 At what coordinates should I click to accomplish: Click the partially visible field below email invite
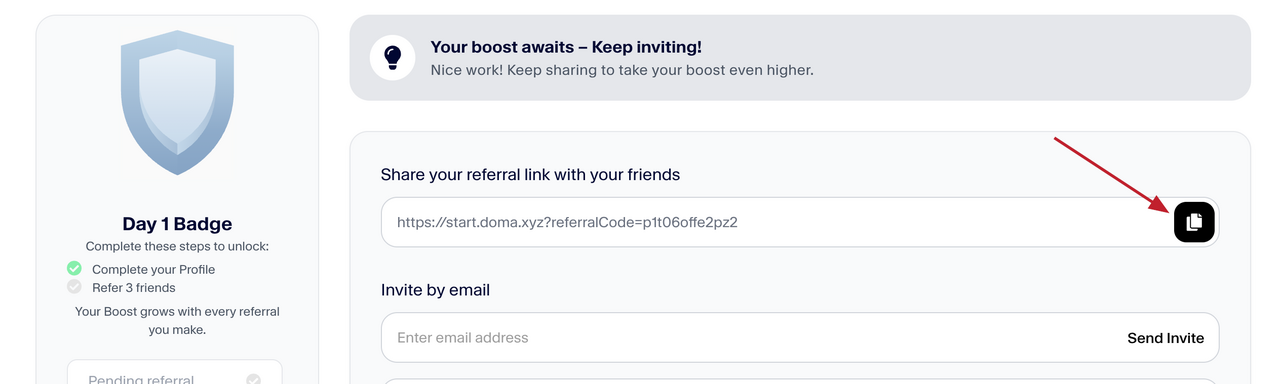click(x=800, y=381)
